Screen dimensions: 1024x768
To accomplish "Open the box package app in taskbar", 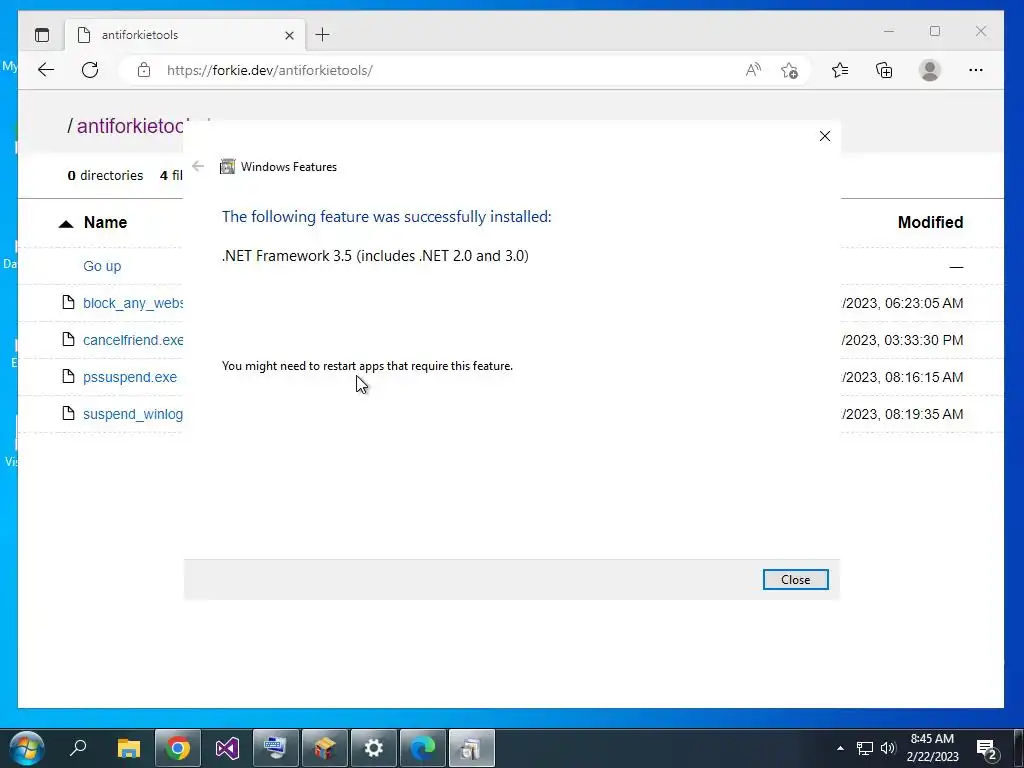I will [325, 748].
